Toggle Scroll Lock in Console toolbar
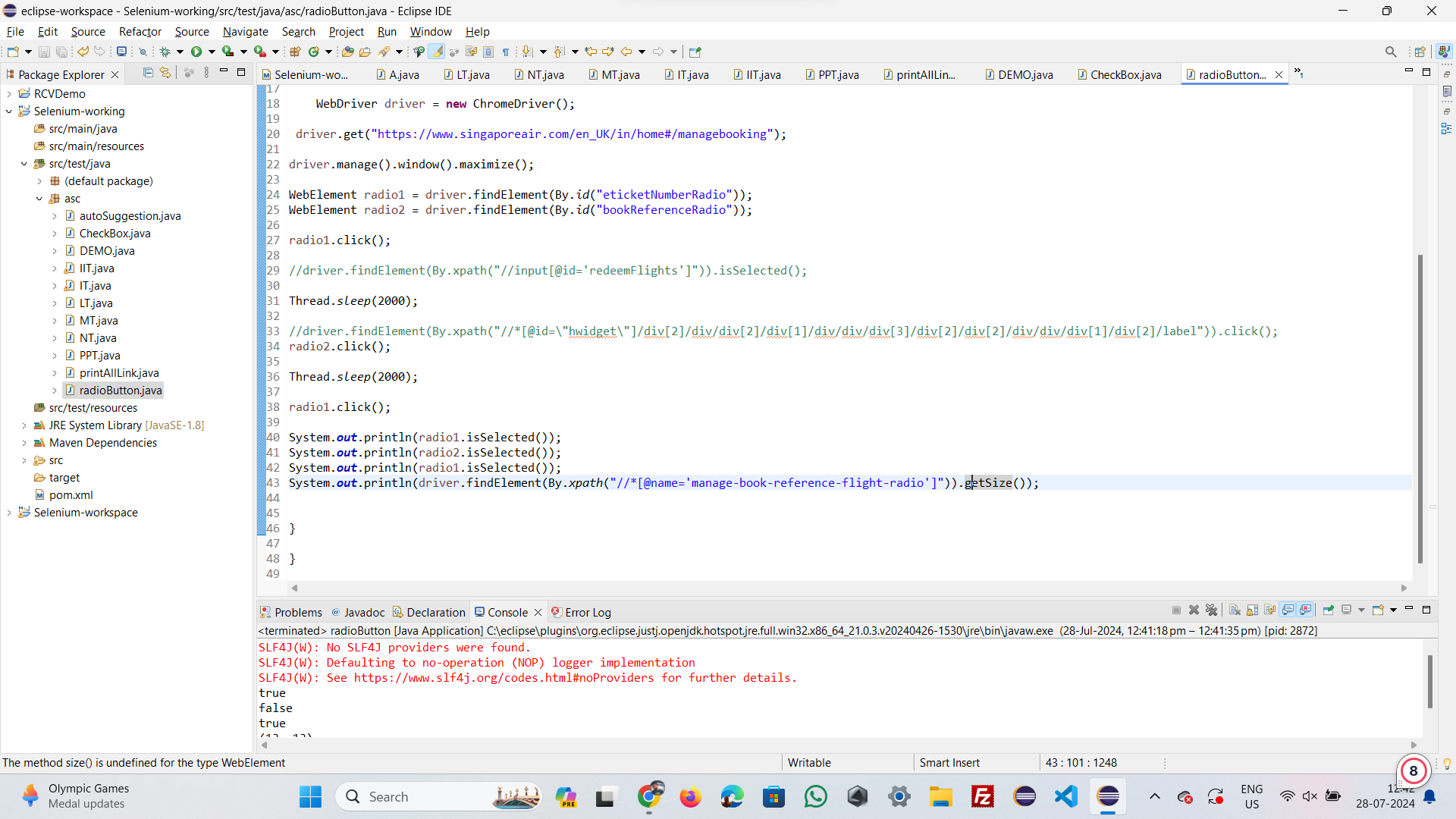Screen dimensions: 1456x819 [x=1252, y=610]
